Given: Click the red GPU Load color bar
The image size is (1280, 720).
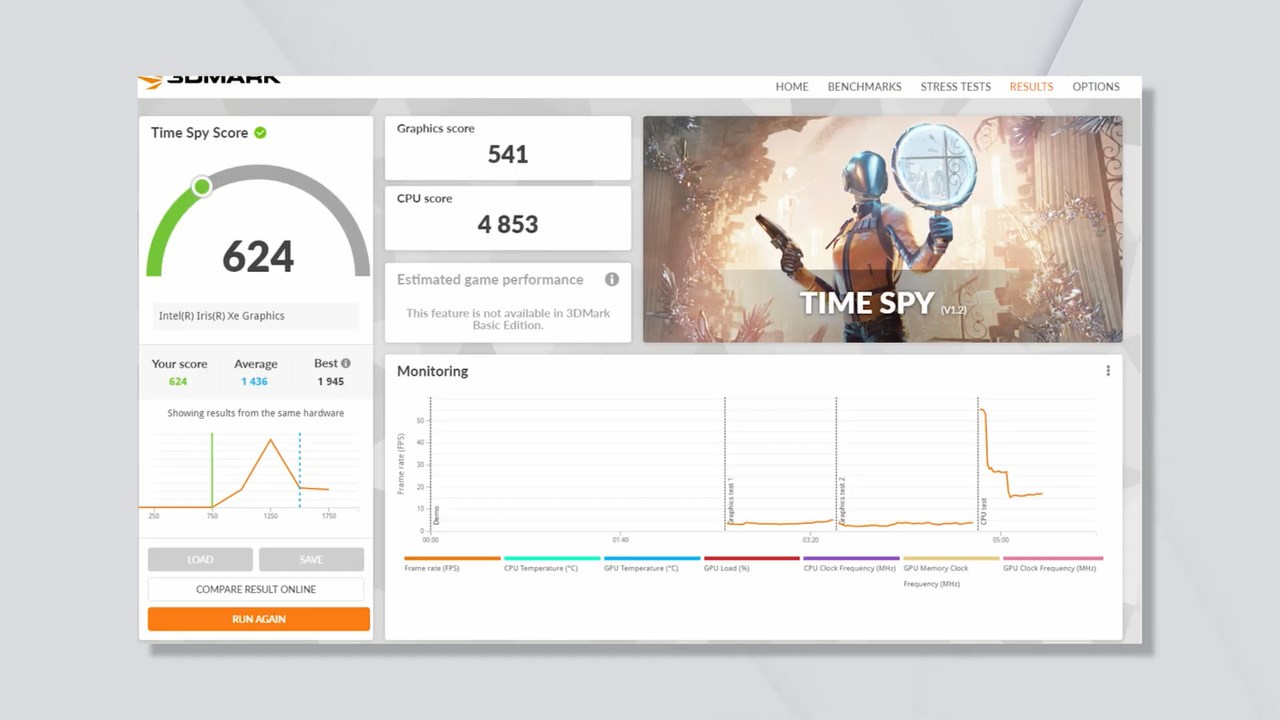Looking at the screenshot, I should [x=752, y=558].
